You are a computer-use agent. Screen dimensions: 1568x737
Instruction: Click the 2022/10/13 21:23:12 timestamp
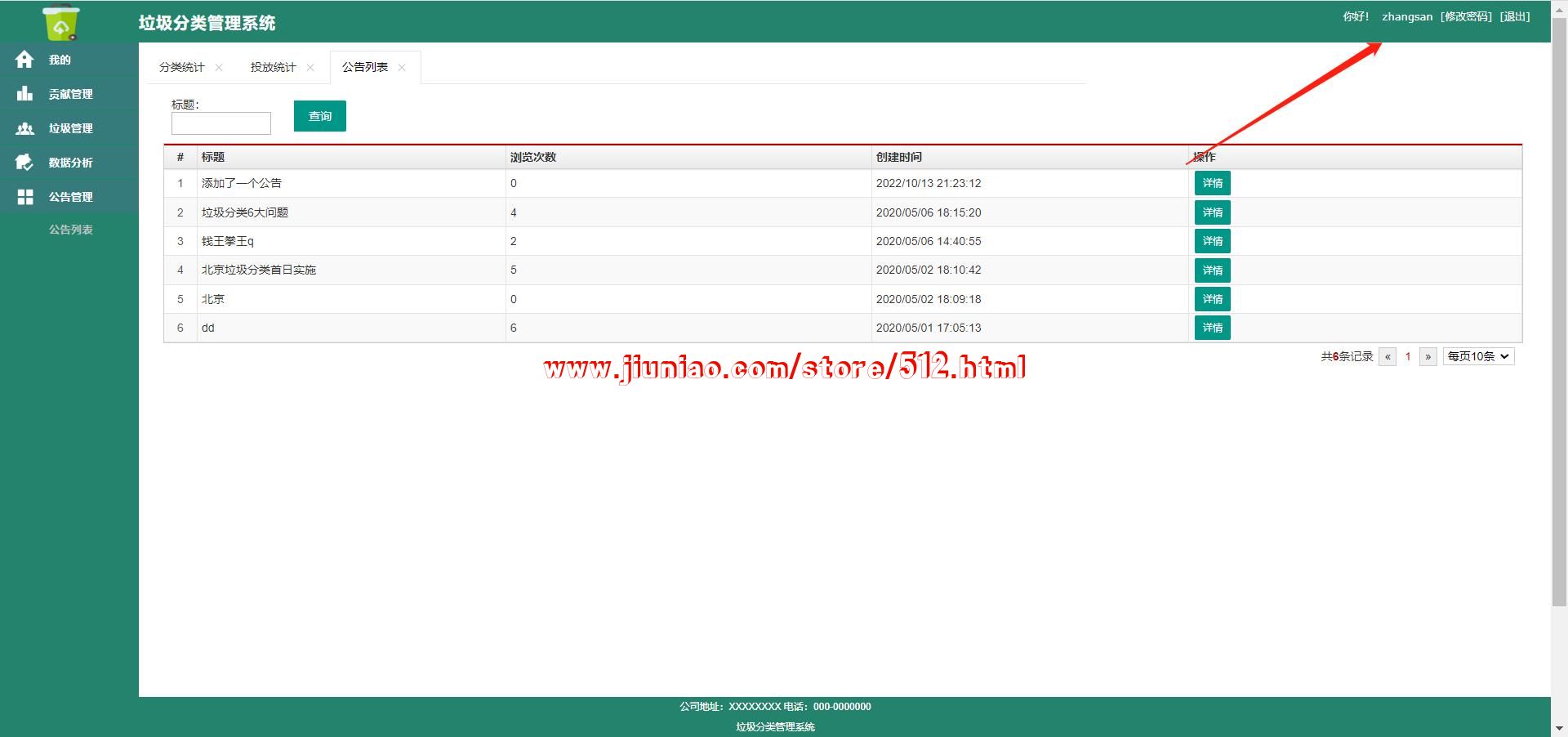pos(929,183)
